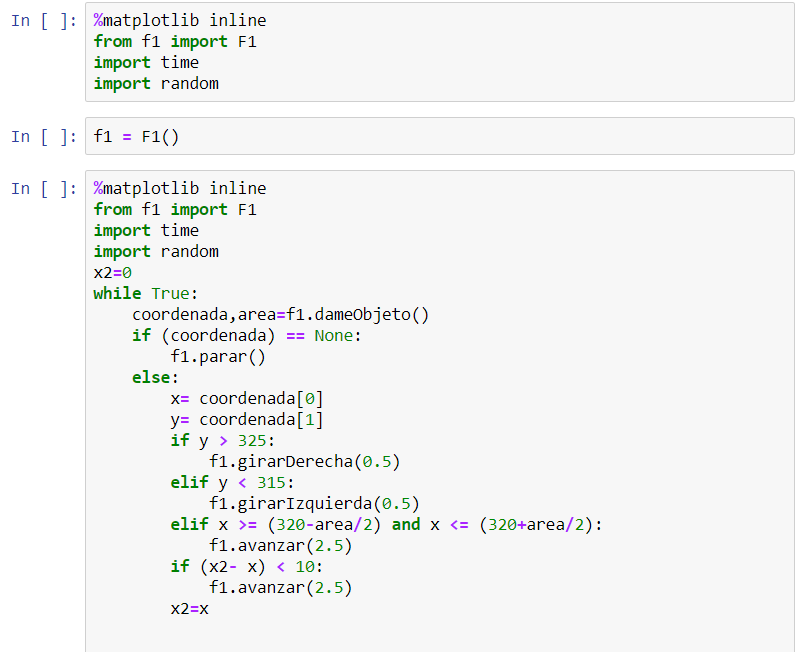Image resolution: width=797 pixels, height=652 pixels.
Task: Click 'f1.avanzar(2.5)' under the x2 condition
Action: tap(281, 587)
